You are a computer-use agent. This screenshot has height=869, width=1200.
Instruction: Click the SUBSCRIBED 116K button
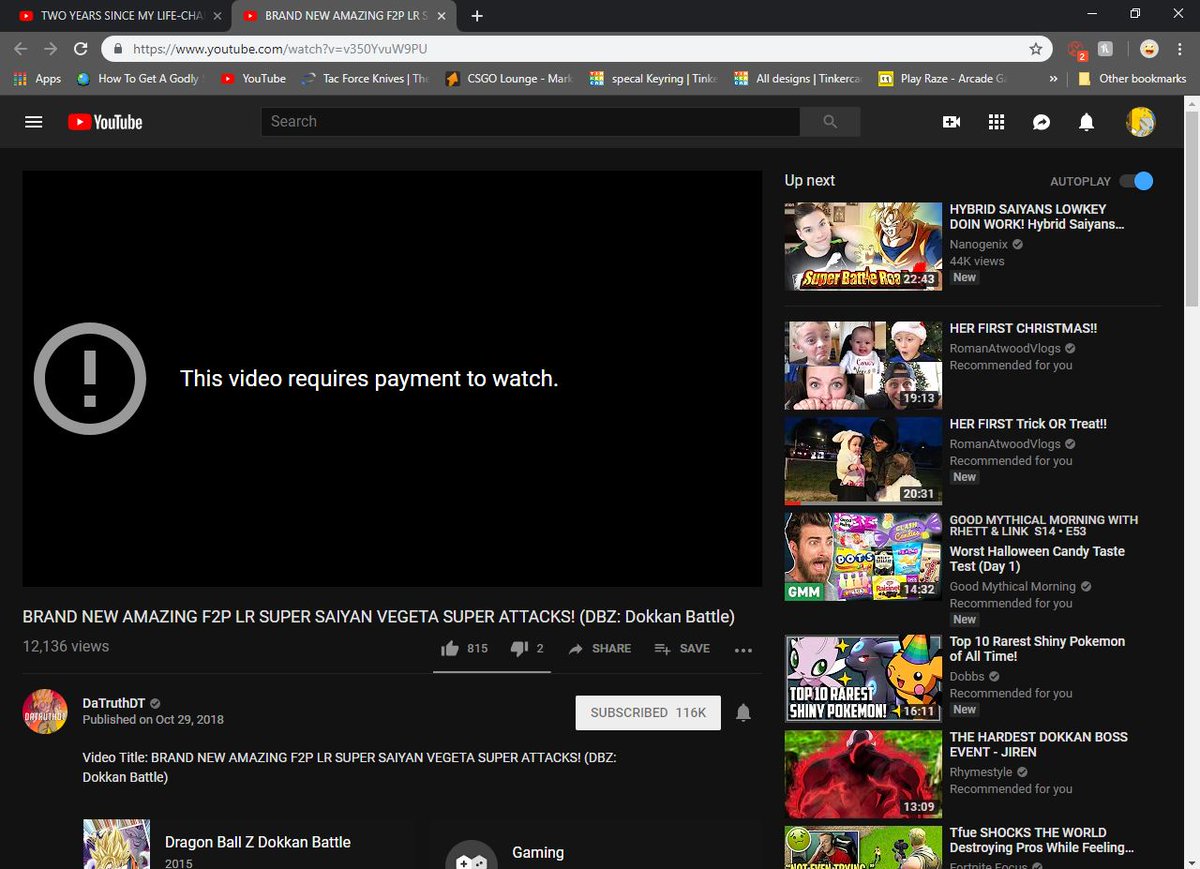(648, 713)
